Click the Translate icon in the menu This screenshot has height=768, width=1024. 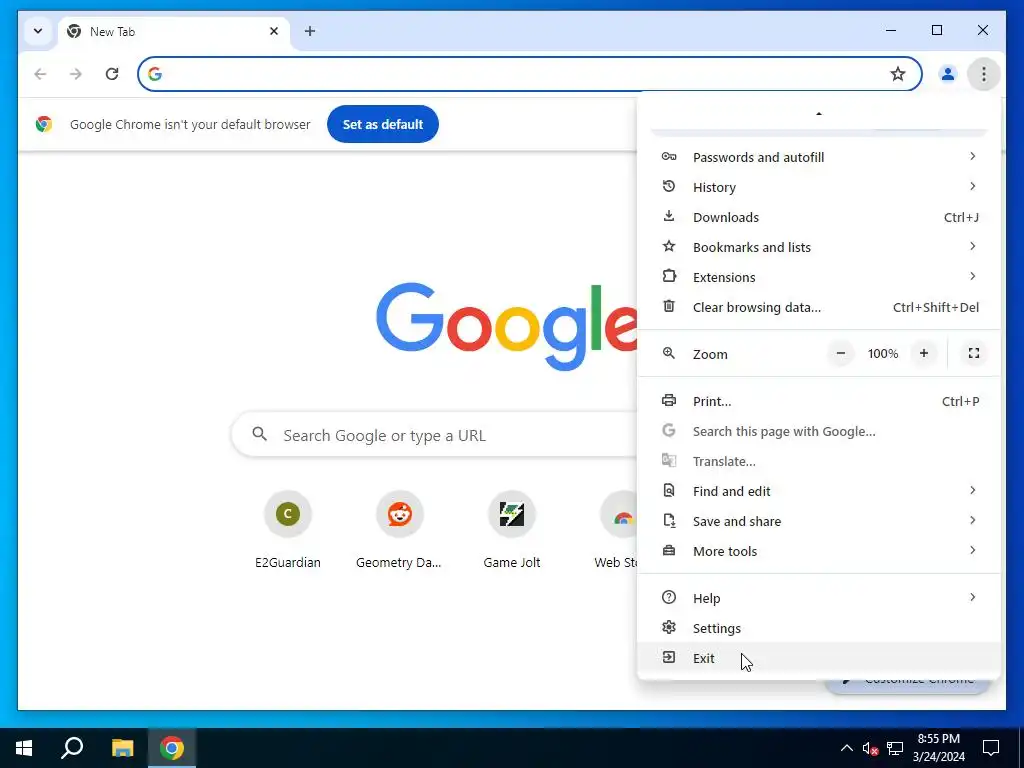coord(669,460)
